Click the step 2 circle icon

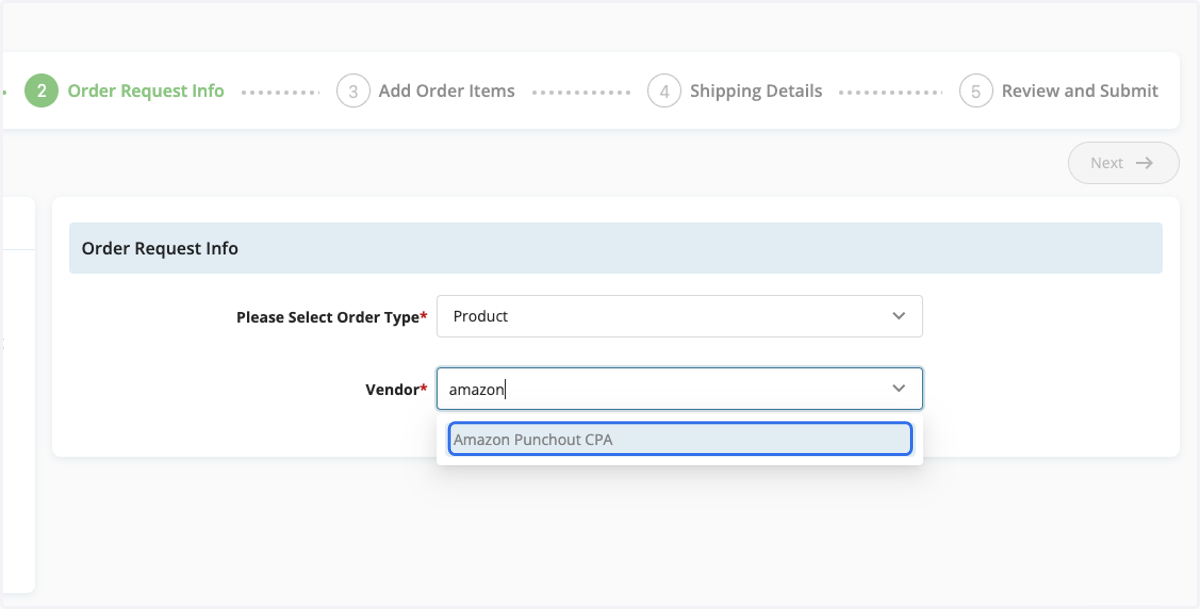(42, 91)
